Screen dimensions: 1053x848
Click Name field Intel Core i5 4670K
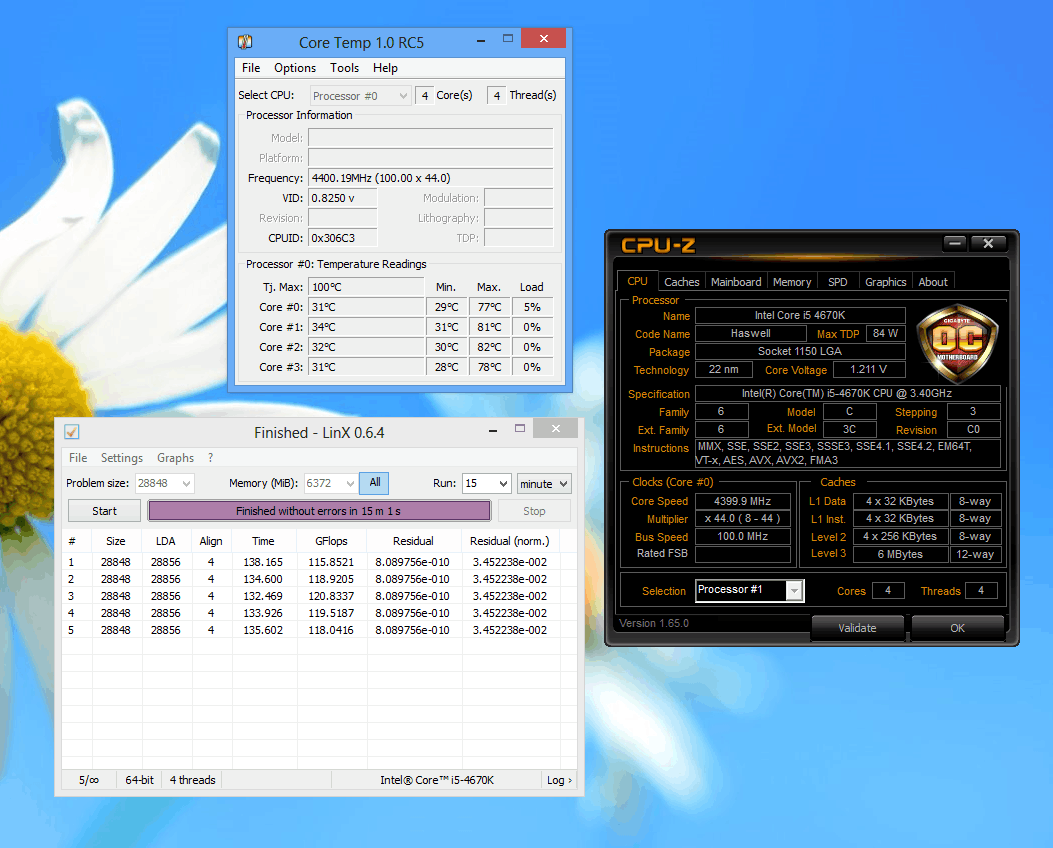(800, 315)
